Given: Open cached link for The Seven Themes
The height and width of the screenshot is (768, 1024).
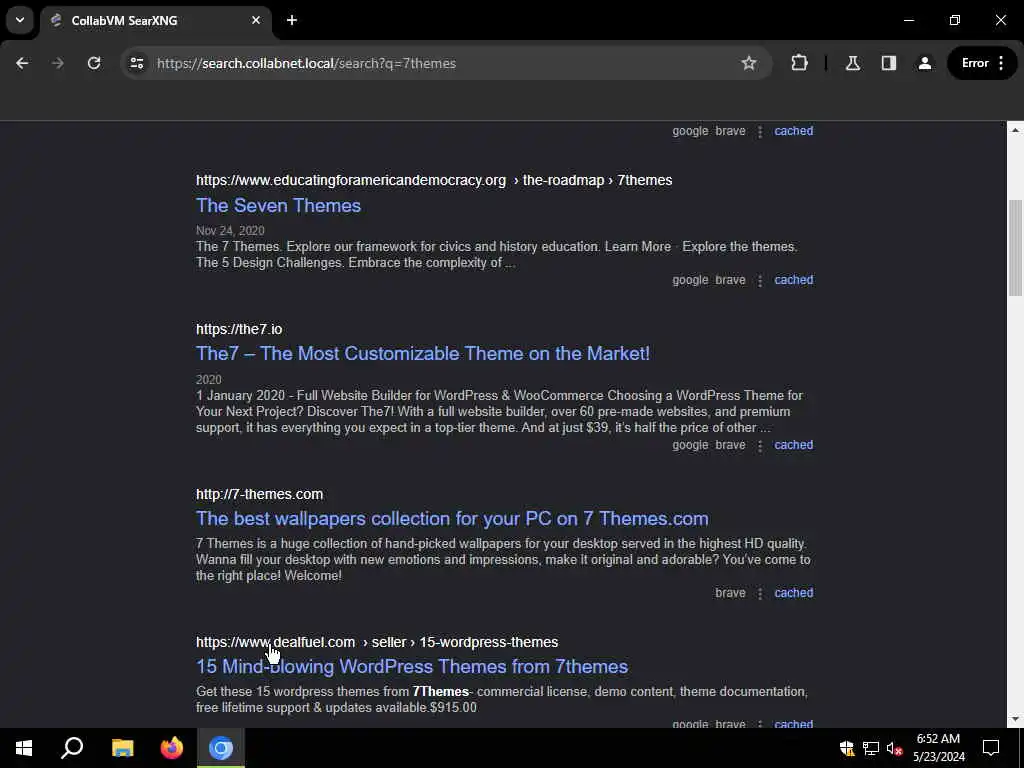Looking at the screenshot, I should 793,280.
